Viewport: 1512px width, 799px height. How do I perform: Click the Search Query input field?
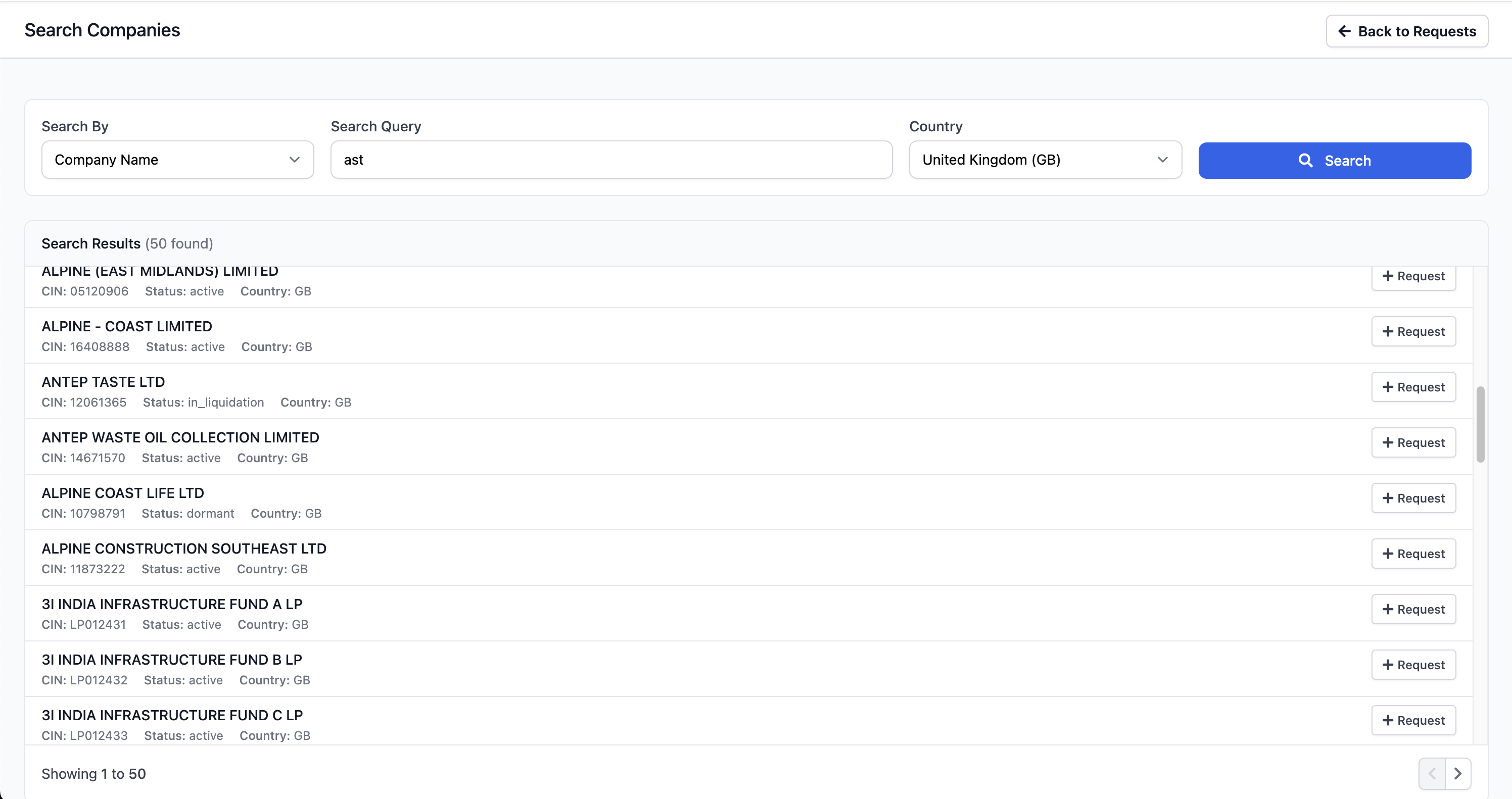(x=611, y=160)
